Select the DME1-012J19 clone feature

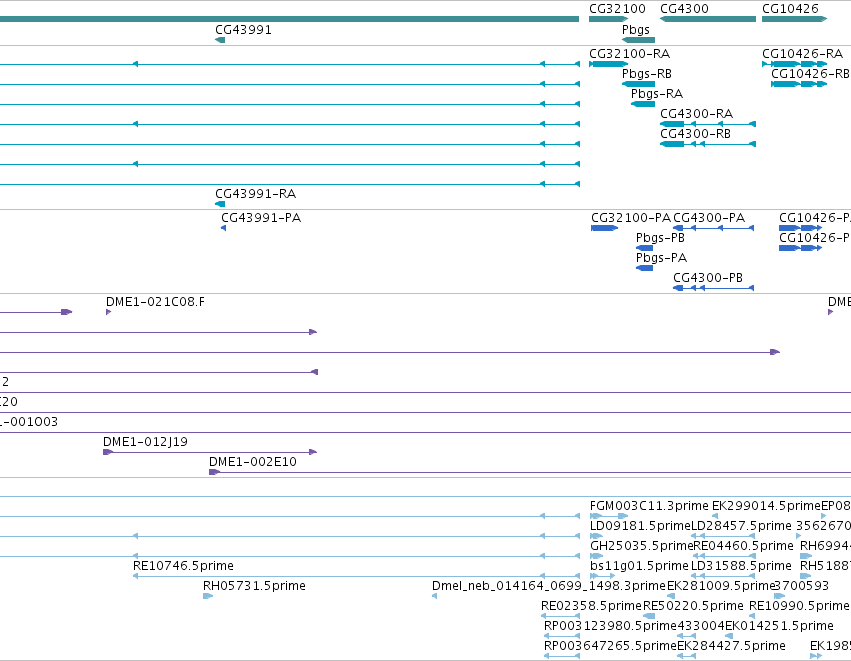210,452
